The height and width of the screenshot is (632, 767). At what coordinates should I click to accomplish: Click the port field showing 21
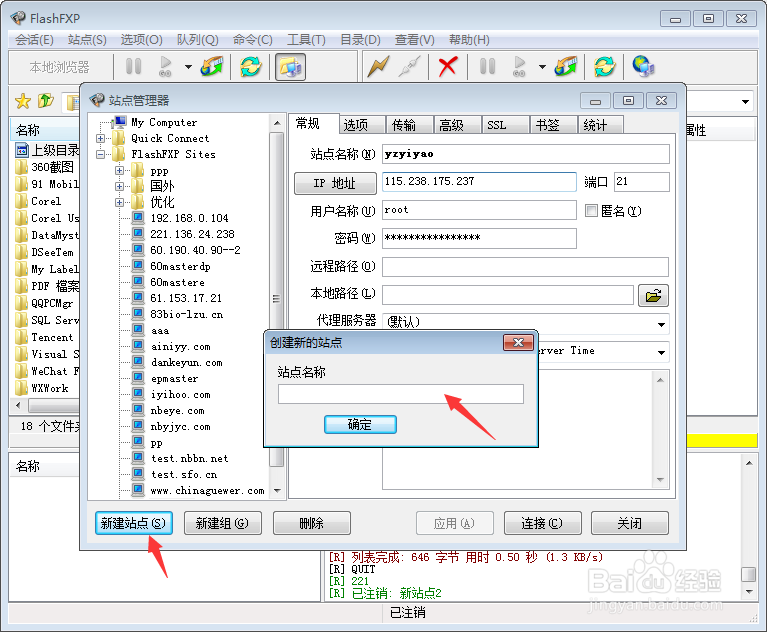[642, 182]
